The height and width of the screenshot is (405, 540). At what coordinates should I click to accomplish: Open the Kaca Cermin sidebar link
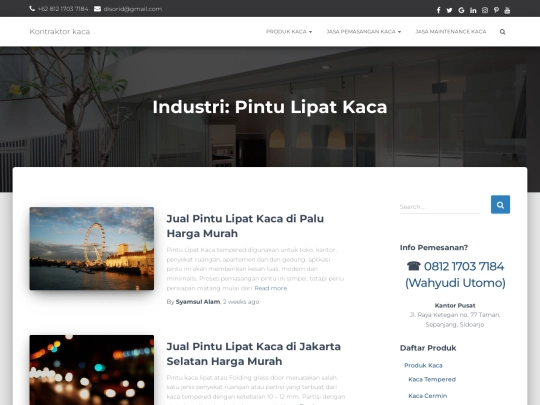click(427, 396)
